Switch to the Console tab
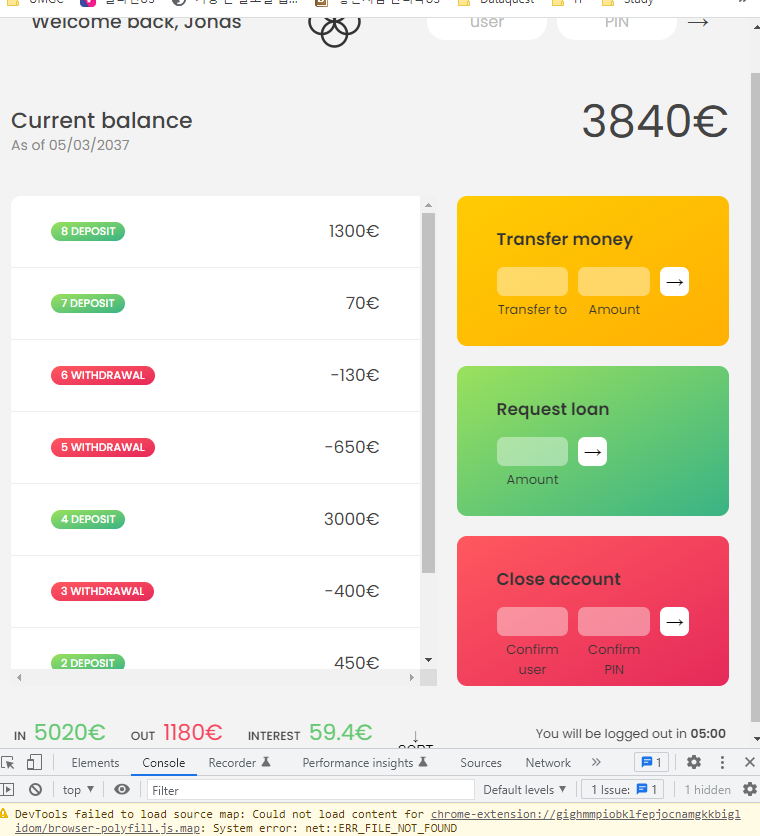 tap(163, 763)
